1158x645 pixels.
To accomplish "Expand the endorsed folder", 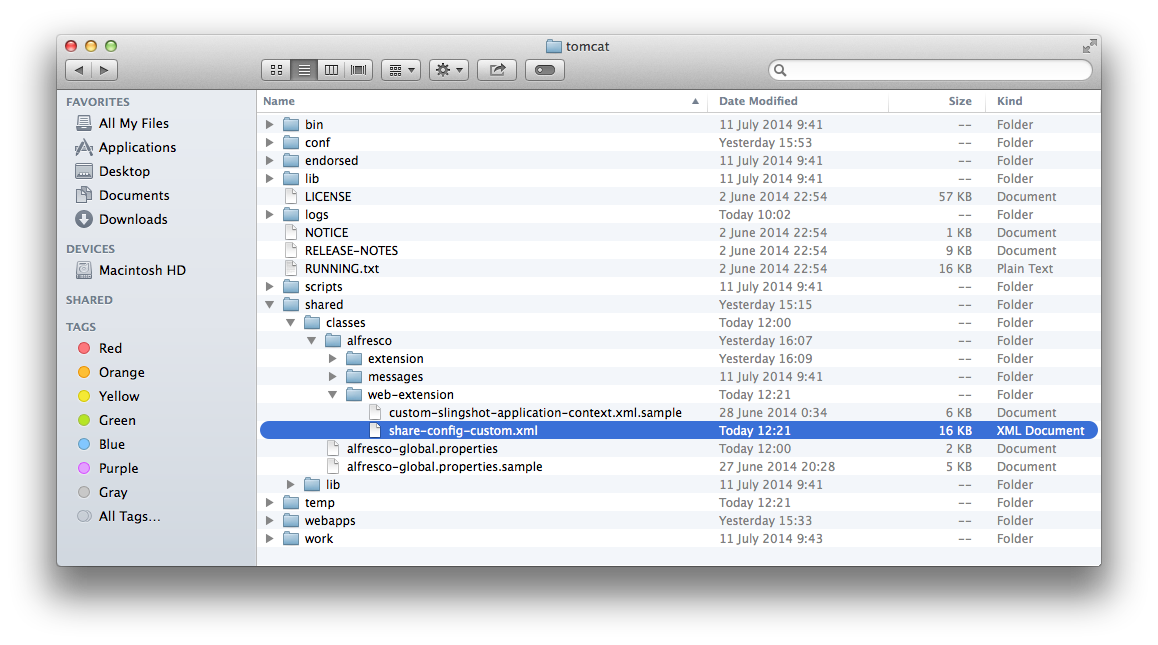I will [x=270, y=160].
